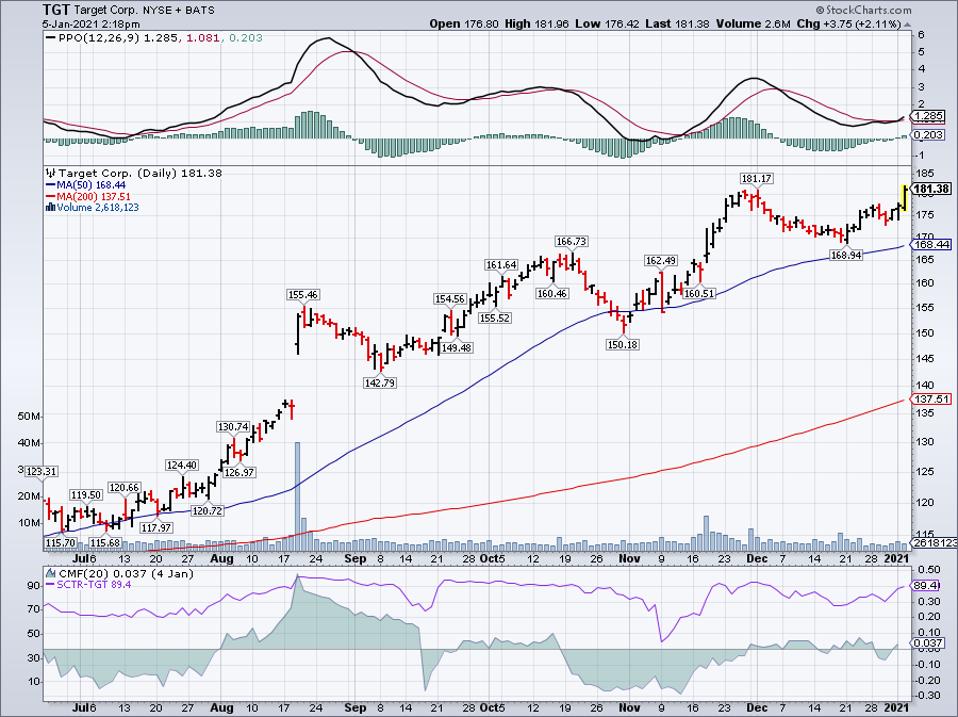Click the 162.49 peak price label
The width and height of the screenshot is (958, 717).
pos(661,261)
